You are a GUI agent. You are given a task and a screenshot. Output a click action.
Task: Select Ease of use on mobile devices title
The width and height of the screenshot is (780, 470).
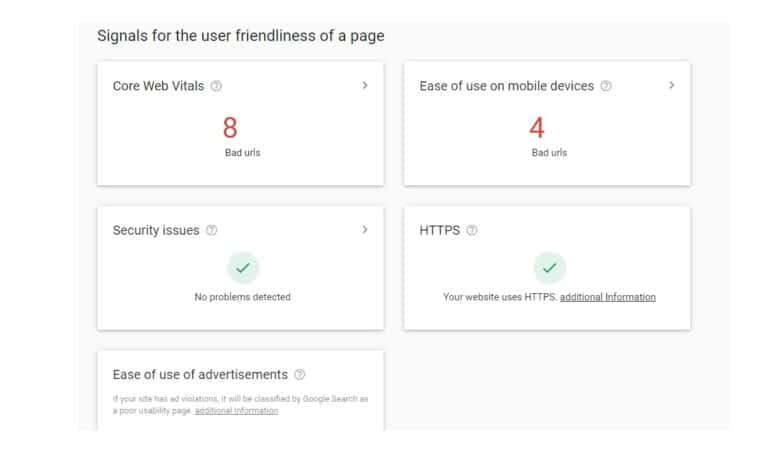tap(506, 86)
